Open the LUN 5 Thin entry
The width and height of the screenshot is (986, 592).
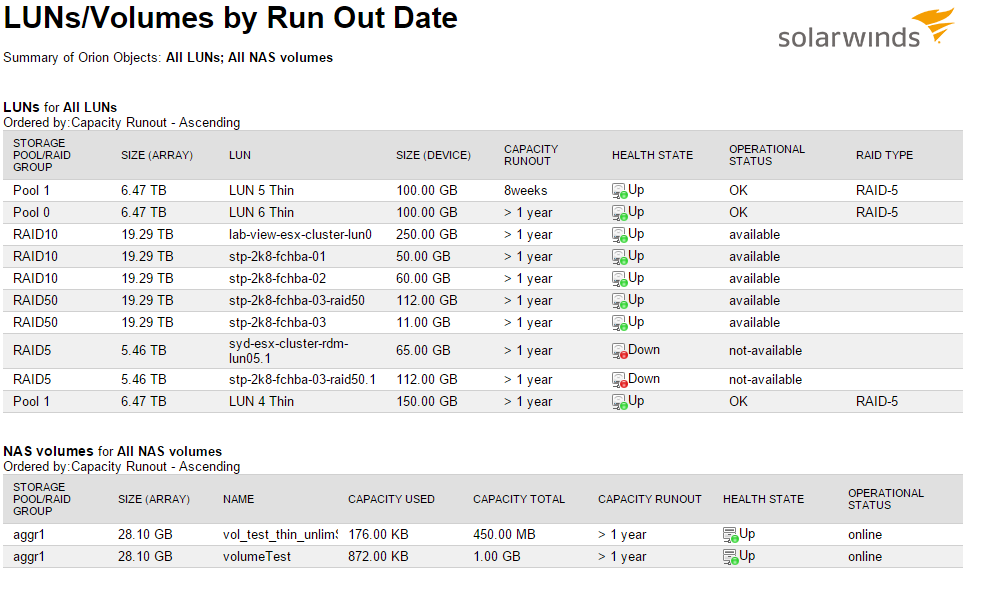pos(261,191)
